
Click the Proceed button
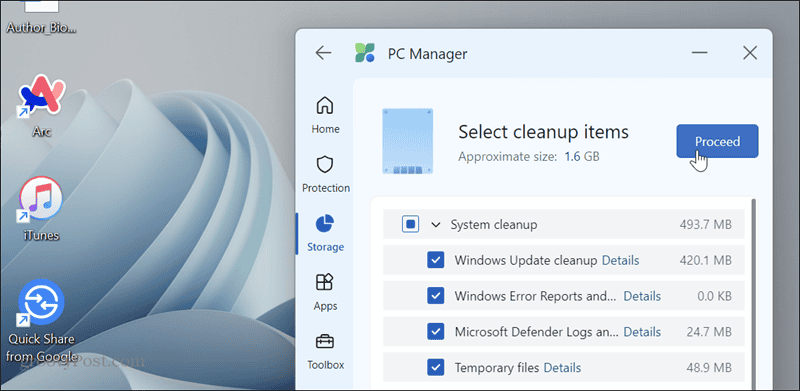(717, 141)
